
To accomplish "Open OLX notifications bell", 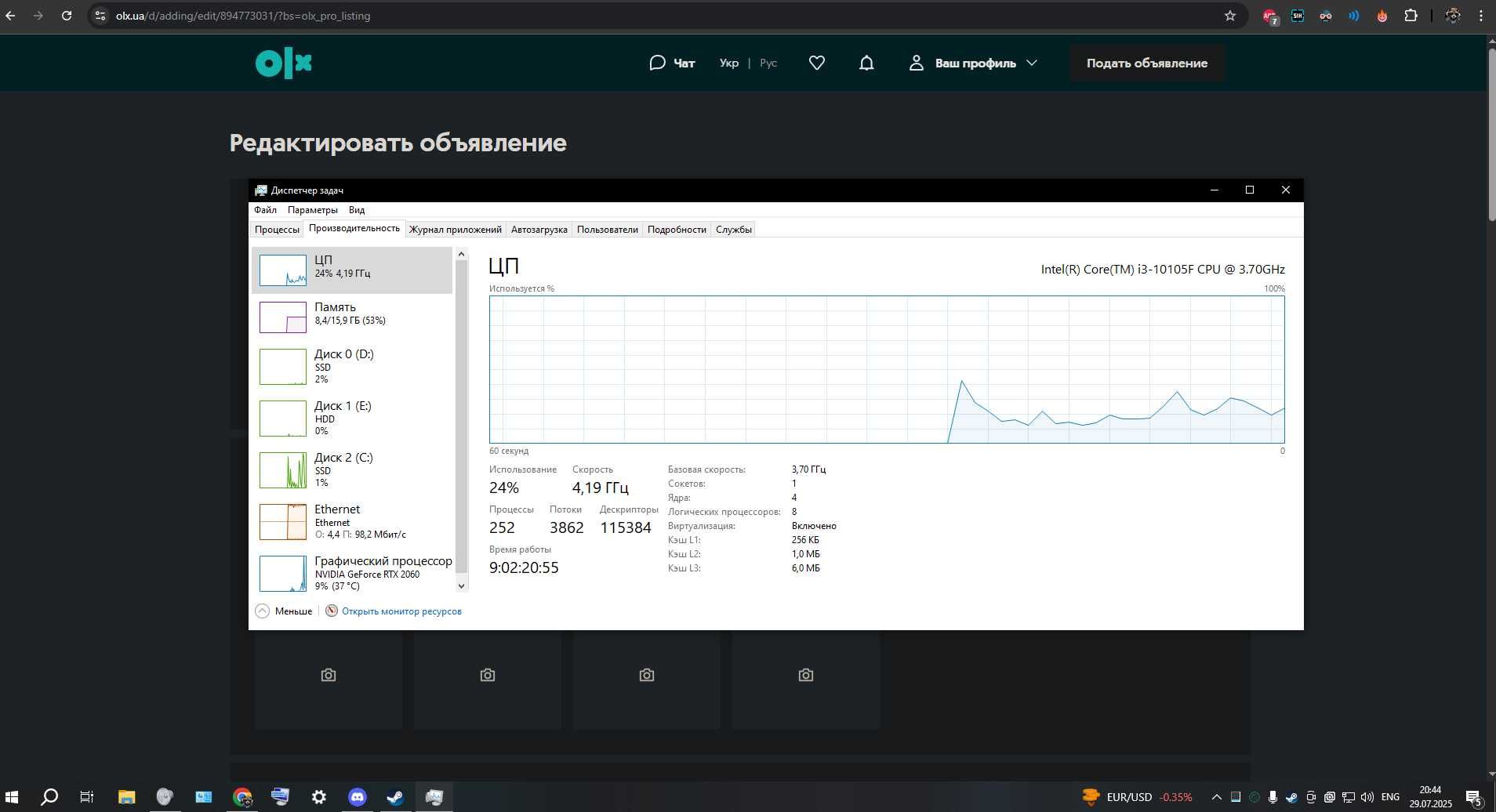I will pos(866,63).
